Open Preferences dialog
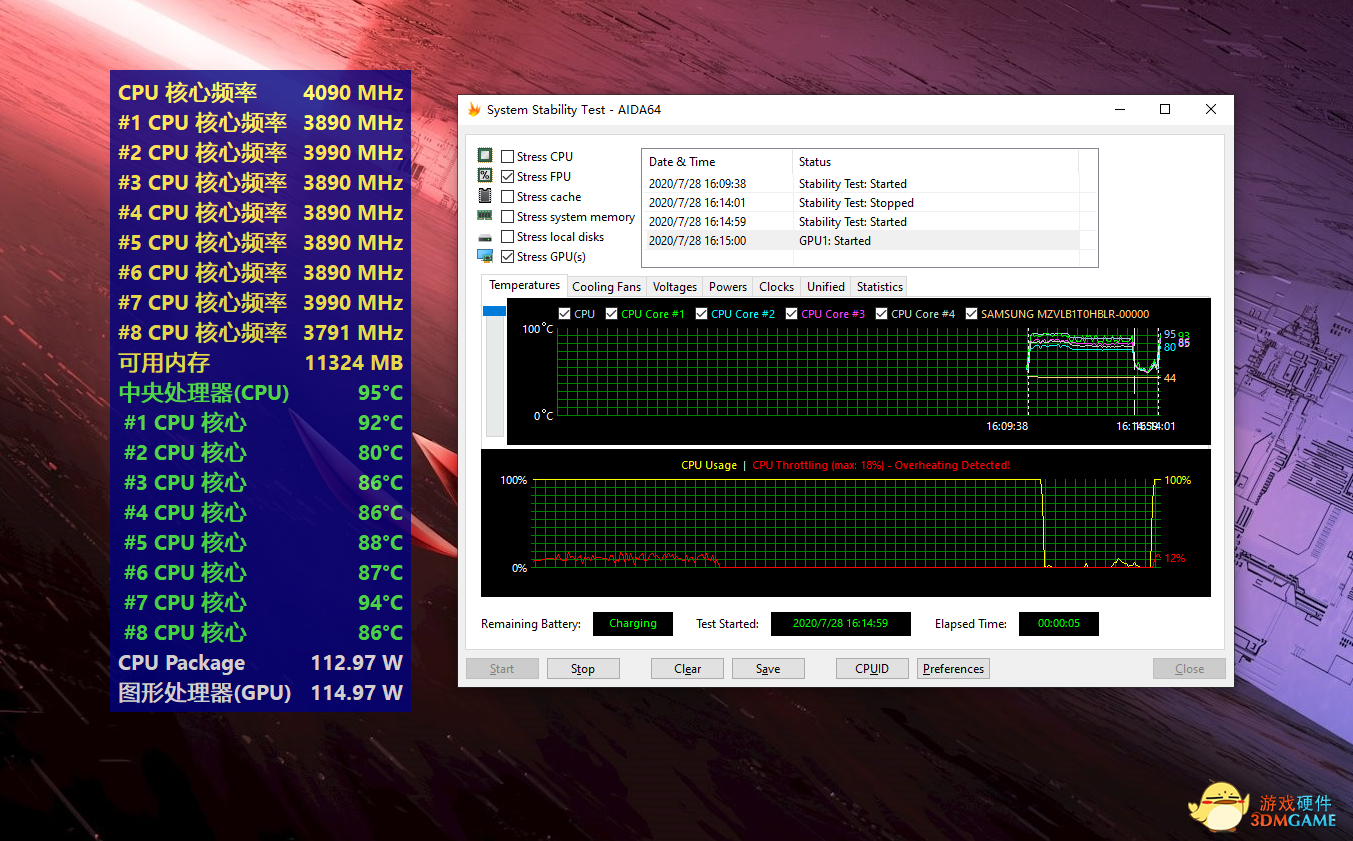 tap(953, 669)
